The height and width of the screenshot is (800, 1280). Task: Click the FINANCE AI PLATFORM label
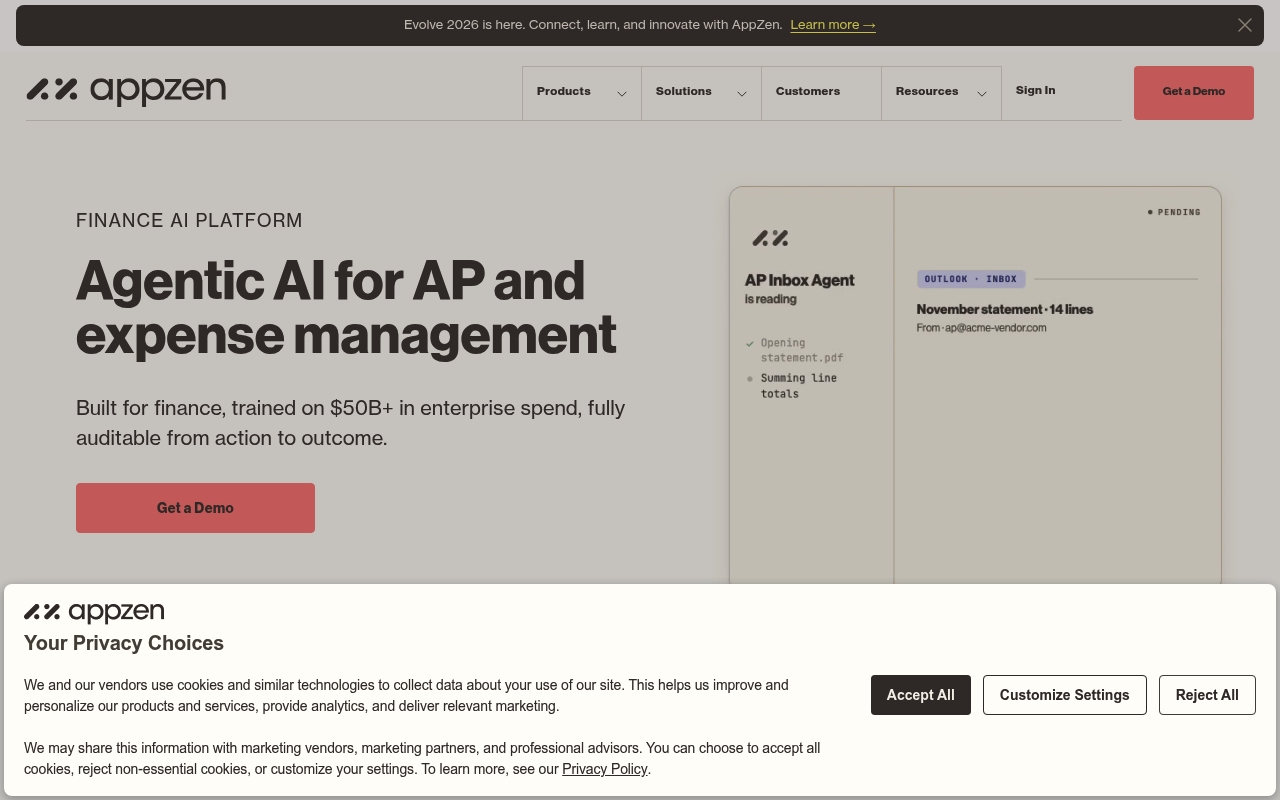click(189, 220)
